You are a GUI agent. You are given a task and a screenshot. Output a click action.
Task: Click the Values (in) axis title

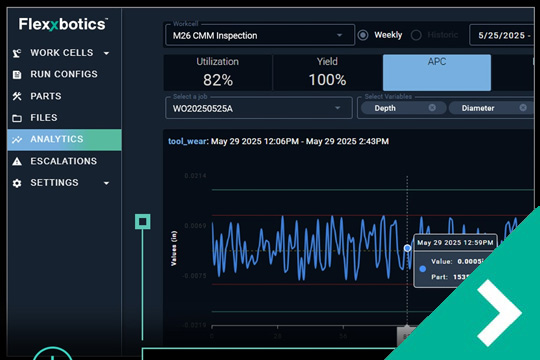point(174,248)
